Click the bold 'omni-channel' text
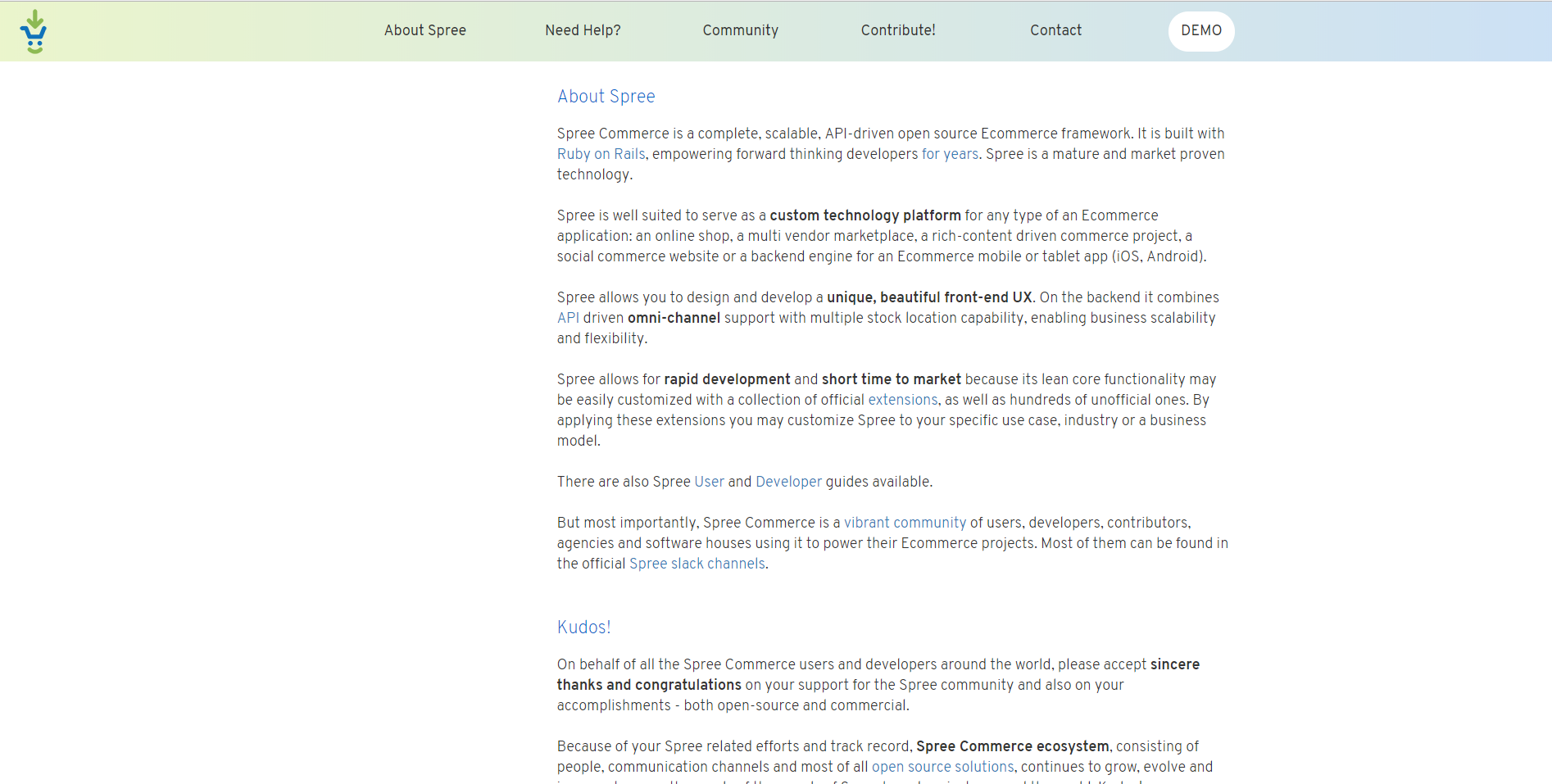This screenshot has width=1552, height=784. pyautogui.click(x=674, y=318)
